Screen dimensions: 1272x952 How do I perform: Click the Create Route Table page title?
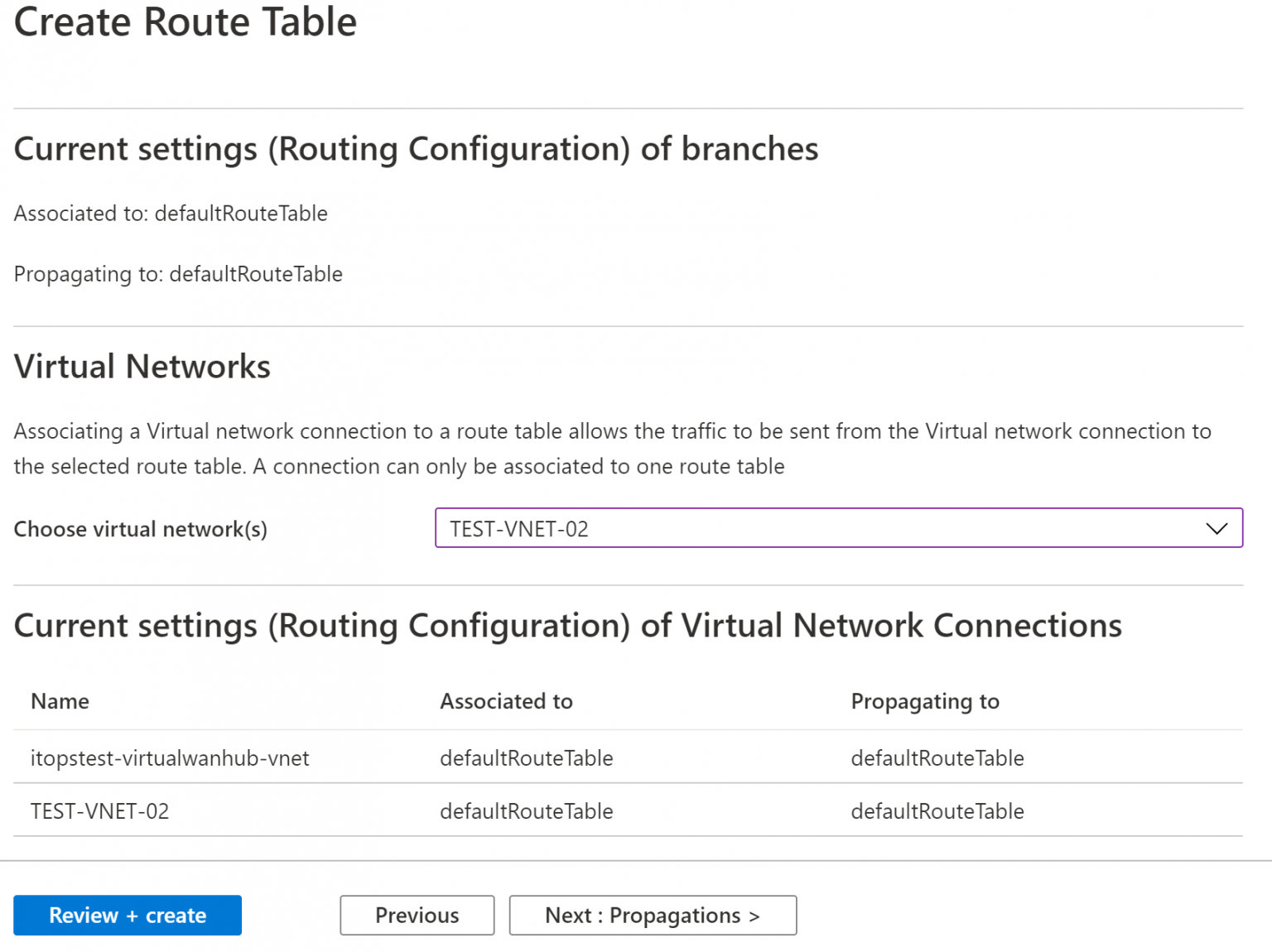tap(185, 22)
